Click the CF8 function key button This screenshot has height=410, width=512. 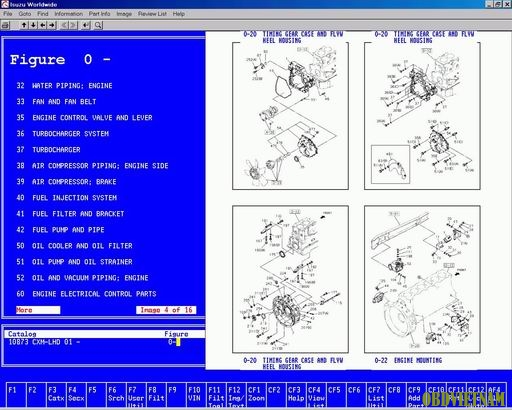[x=396, y=395]
